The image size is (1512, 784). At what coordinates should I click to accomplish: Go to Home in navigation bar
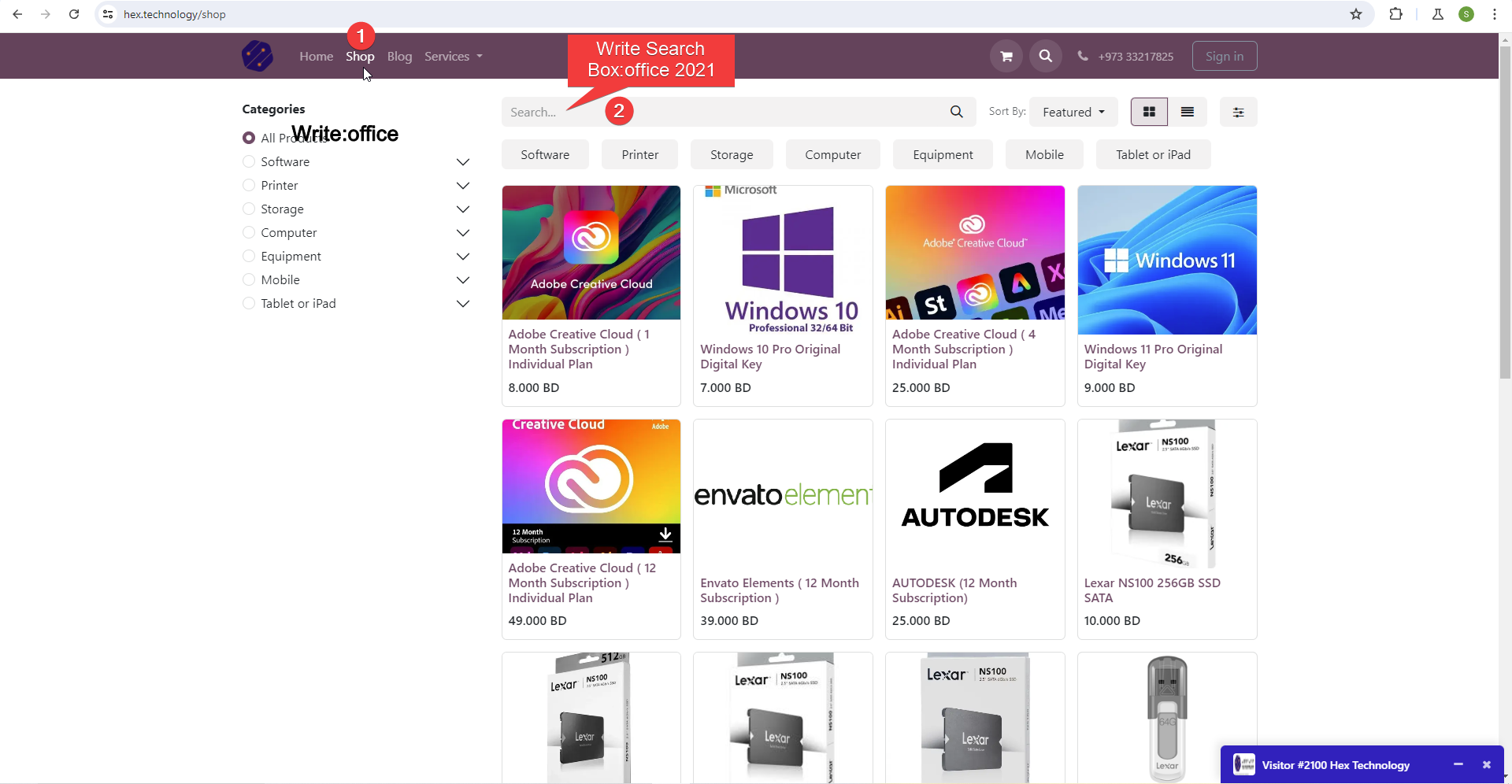tap(316, 56)
